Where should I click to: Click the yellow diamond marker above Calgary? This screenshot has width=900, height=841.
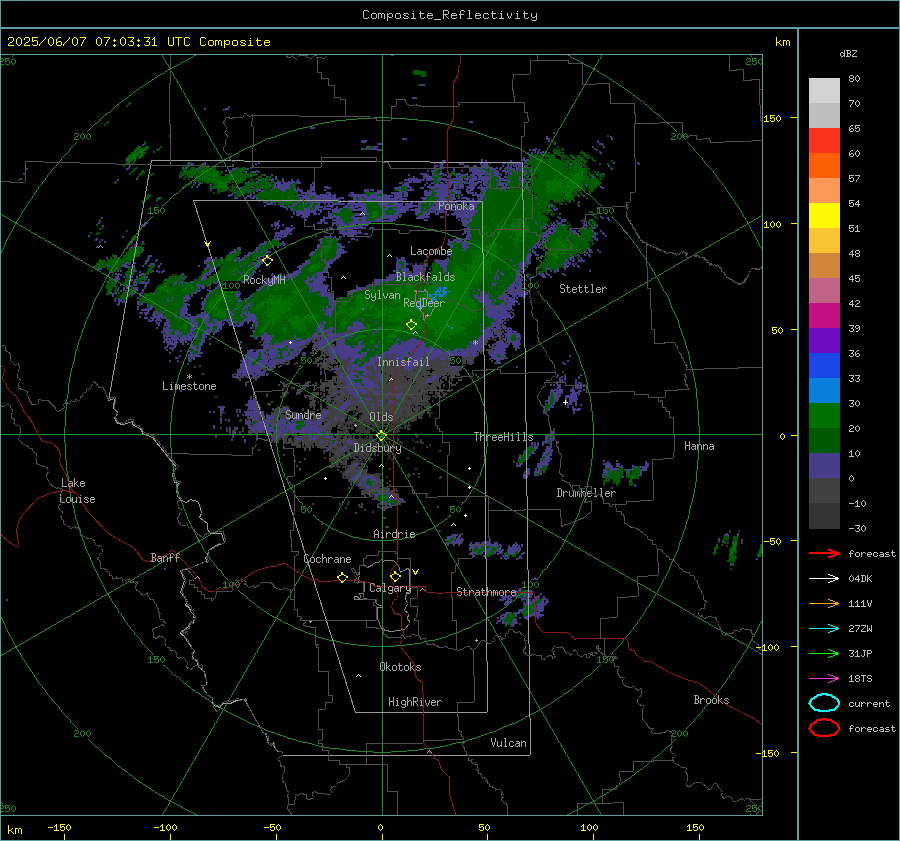click(395, 576)
